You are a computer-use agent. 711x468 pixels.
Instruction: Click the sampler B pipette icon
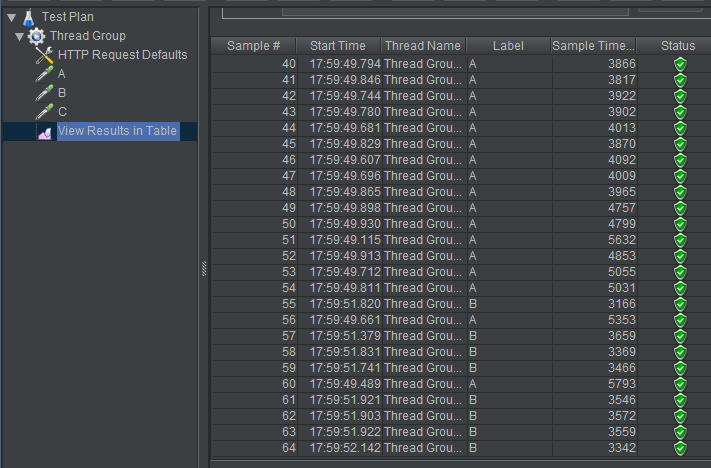[44, 93]
